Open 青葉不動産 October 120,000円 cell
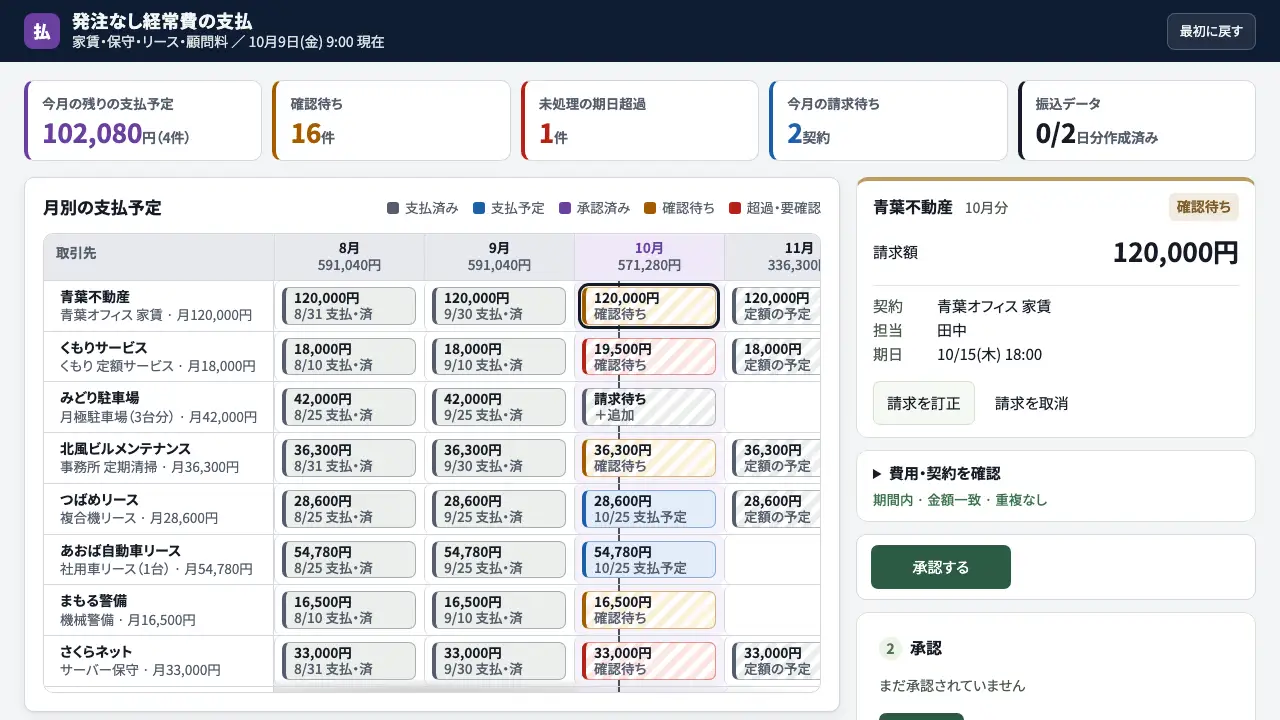 [x=649, y=306]
